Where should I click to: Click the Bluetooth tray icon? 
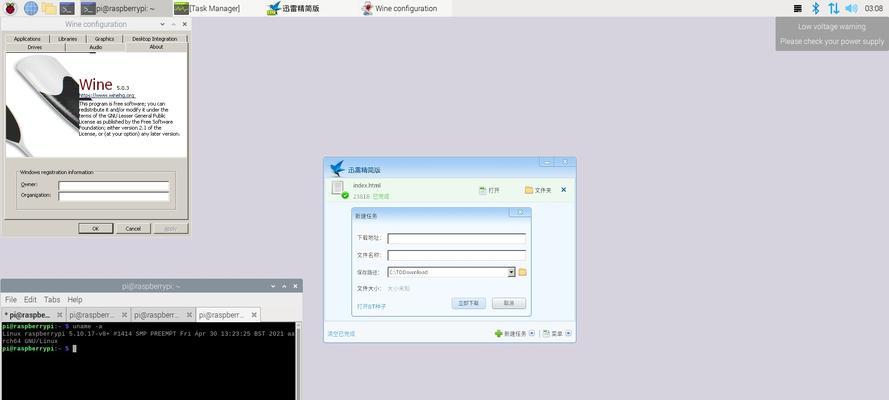tap(816, 8)
